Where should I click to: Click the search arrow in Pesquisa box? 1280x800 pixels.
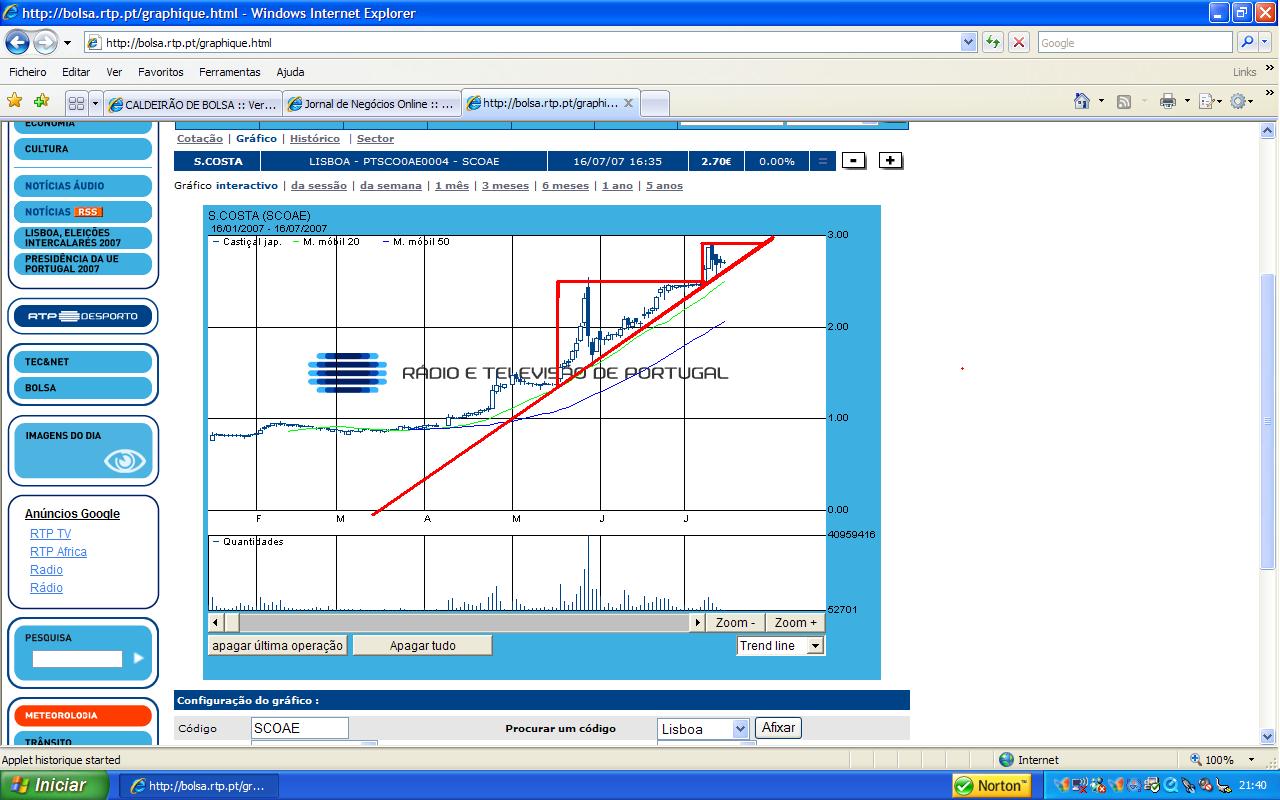138,658
